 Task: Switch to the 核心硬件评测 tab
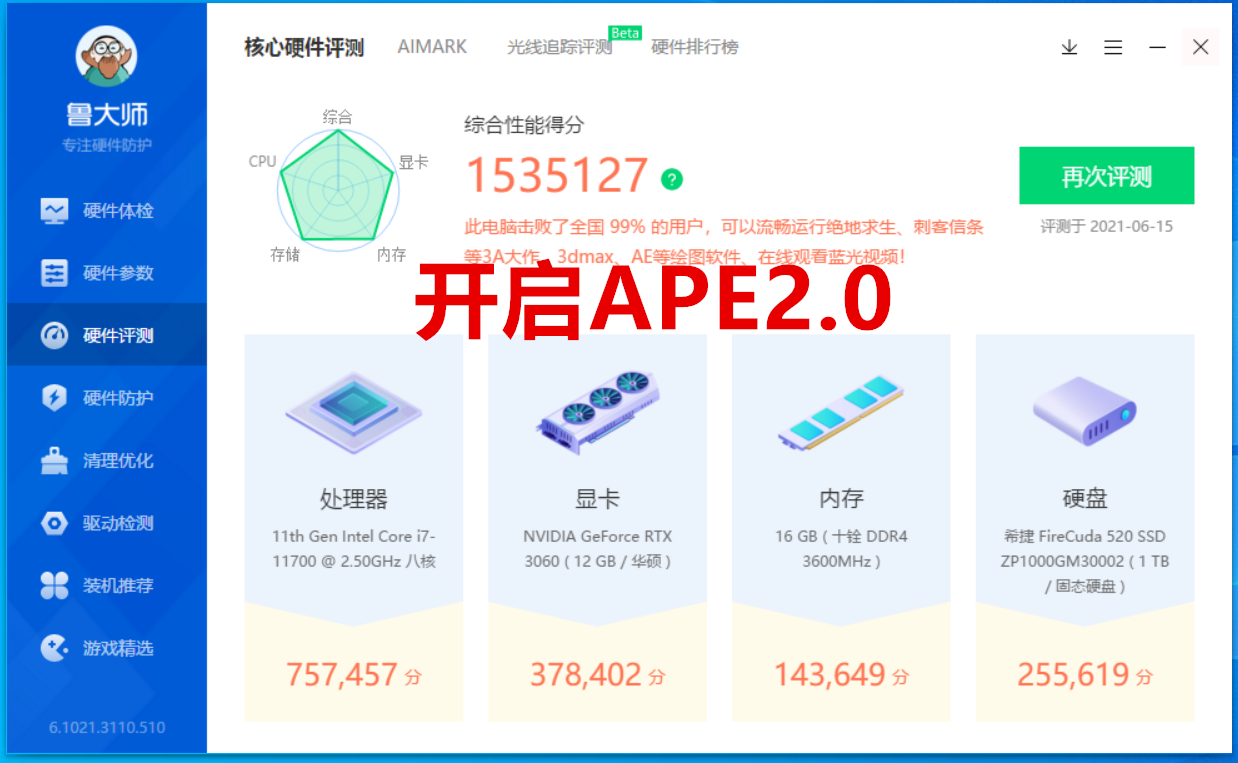tap(304, 47)
